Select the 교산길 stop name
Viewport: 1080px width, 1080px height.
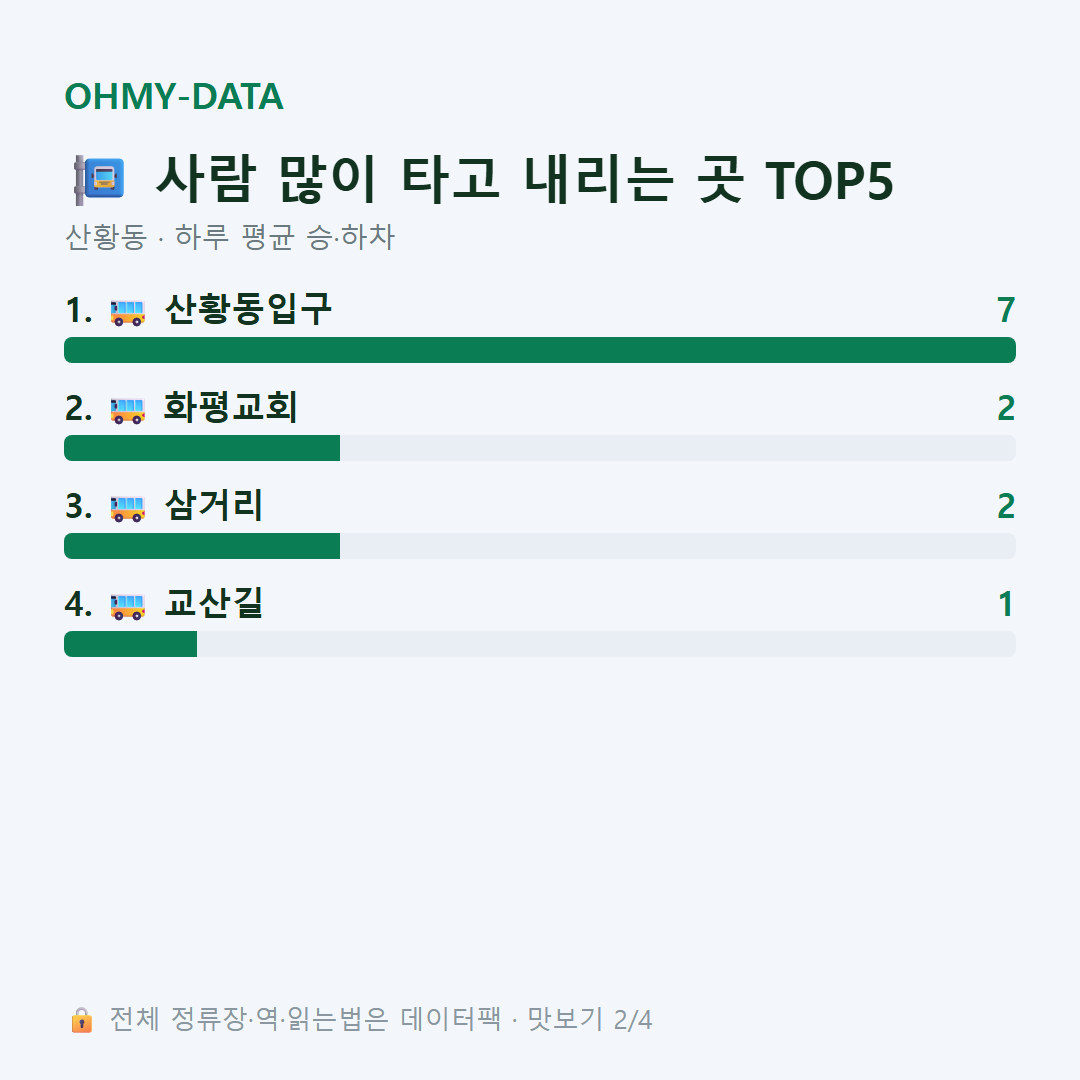point(214,603)
